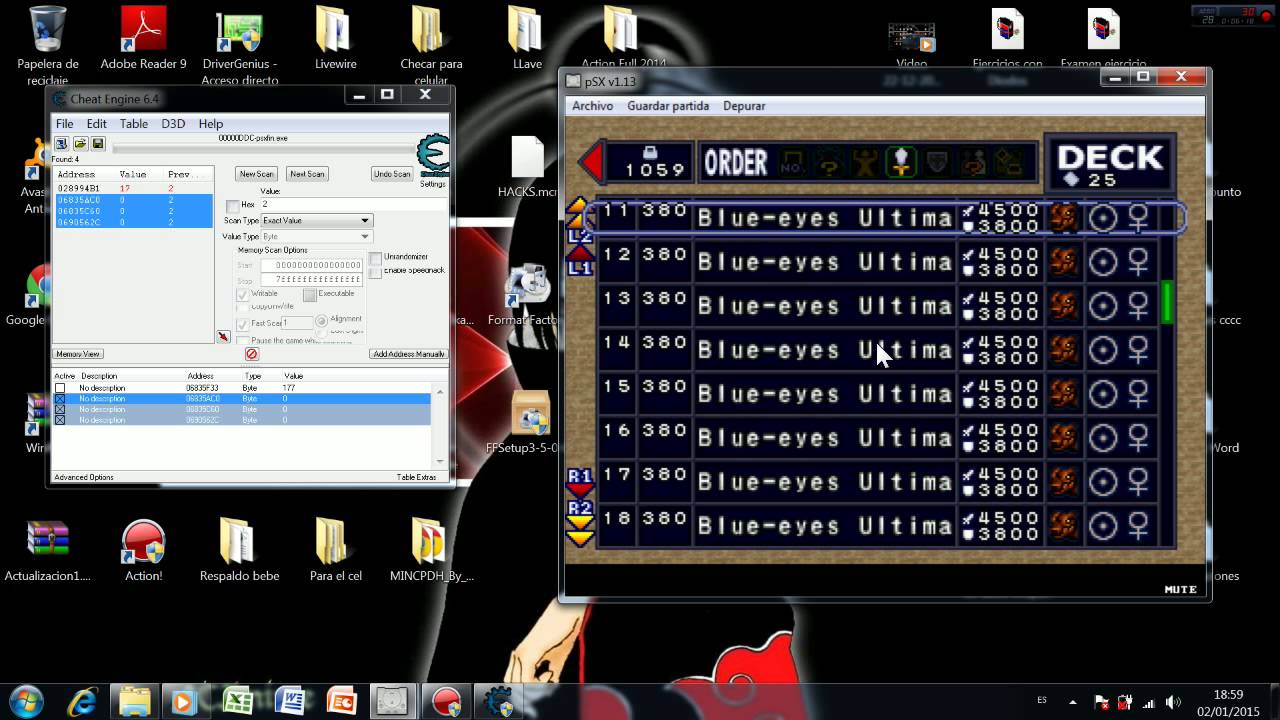Enable the Speedhack checkbox
Screen dimensions: 1280x720
(x=375, y=271)
